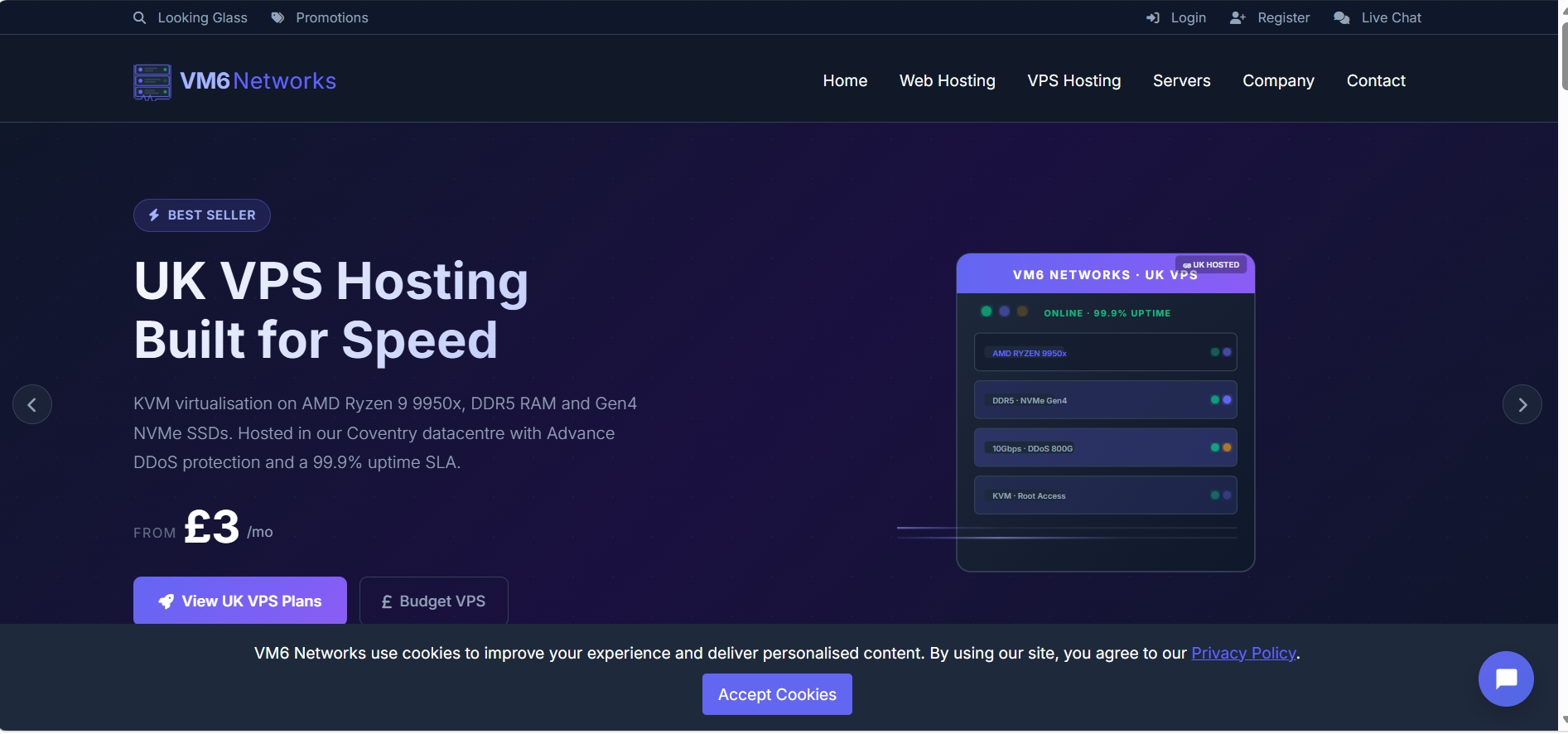
Task: Click the BEST SELLER badge
Action: click(x=202, y=215)
